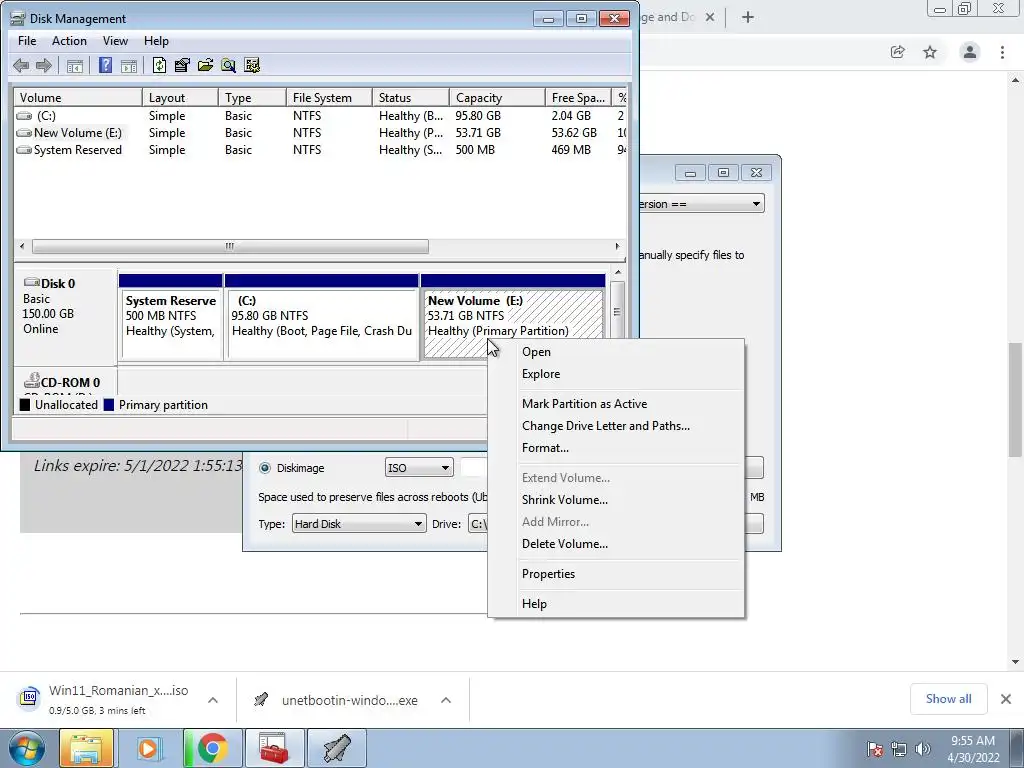Select the CD-ROM 0 drive icon
Viewport: 1024px width, 768px height.
pyautogui.click(x=31, y=380)
